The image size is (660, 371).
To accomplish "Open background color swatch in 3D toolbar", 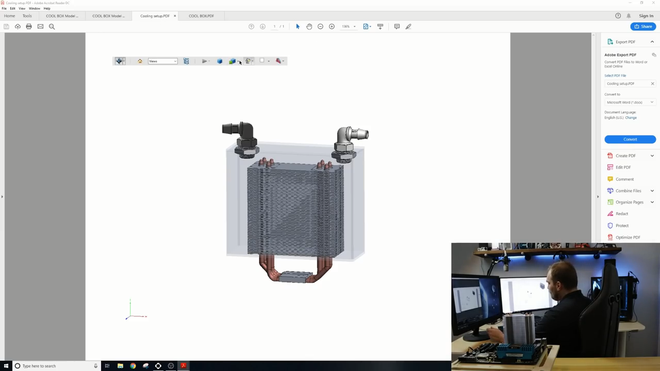I will click(x=263, y=61).
